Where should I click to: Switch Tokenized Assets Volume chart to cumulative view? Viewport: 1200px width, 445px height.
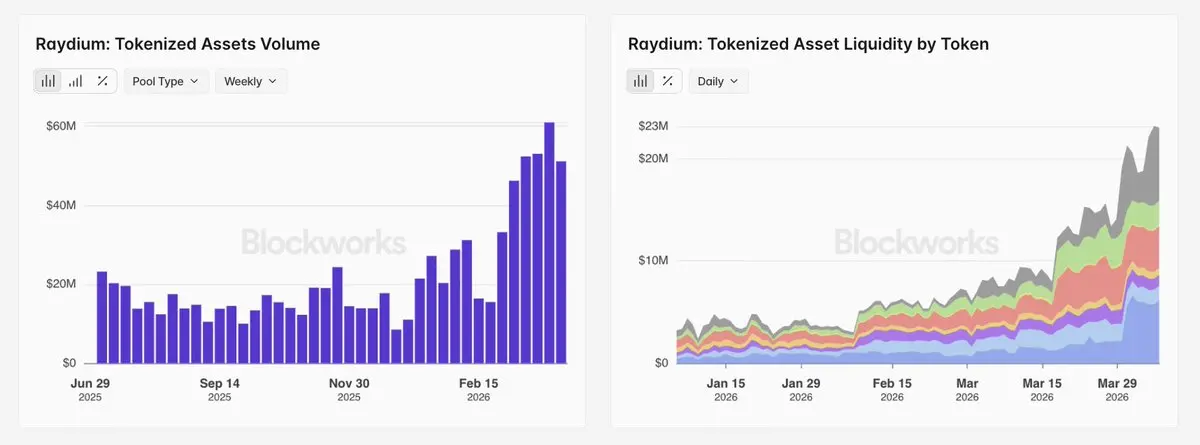75,81
